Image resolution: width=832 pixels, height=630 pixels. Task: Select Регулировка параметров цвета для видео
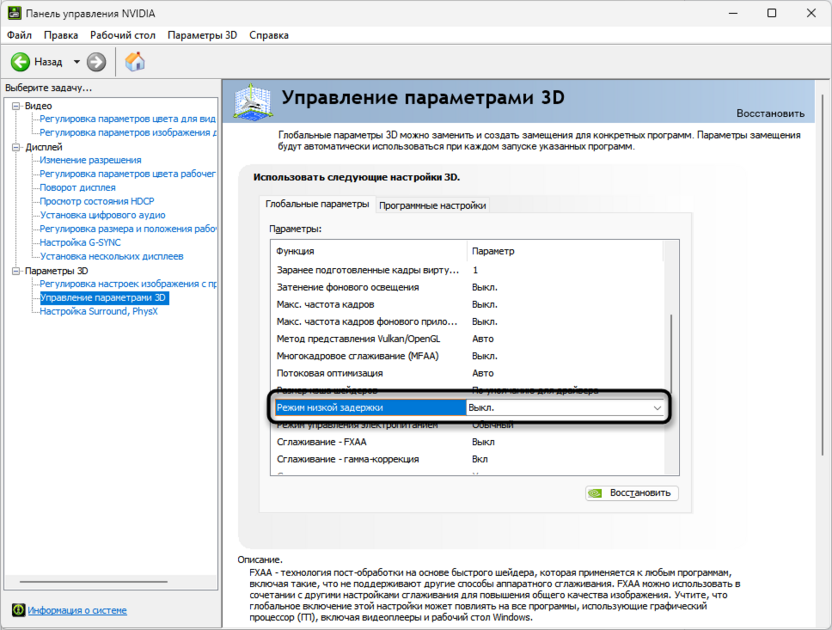tap(127, 118)
